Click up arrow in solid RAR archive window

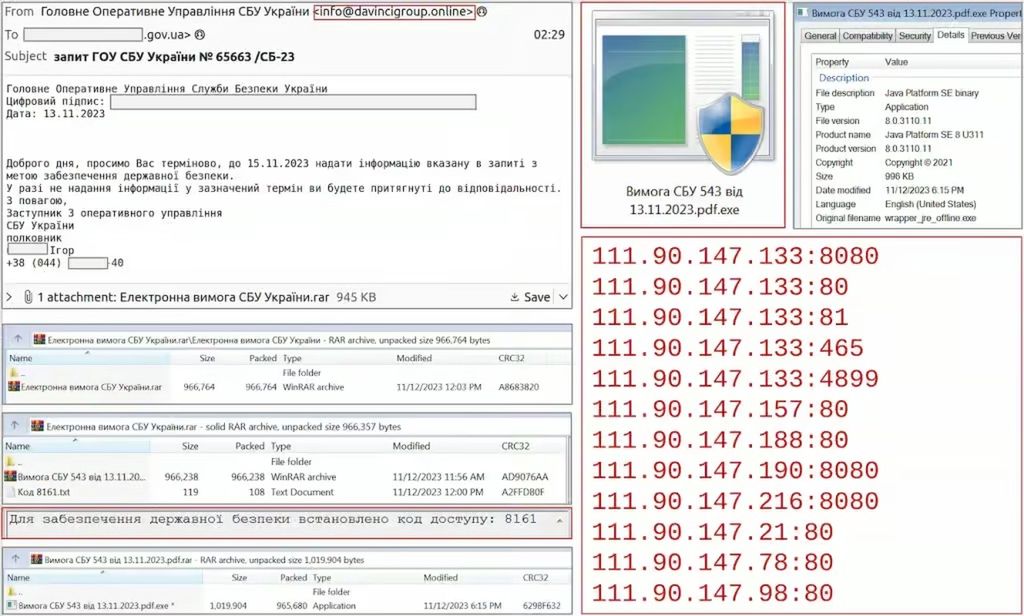[x=15, y=425]
